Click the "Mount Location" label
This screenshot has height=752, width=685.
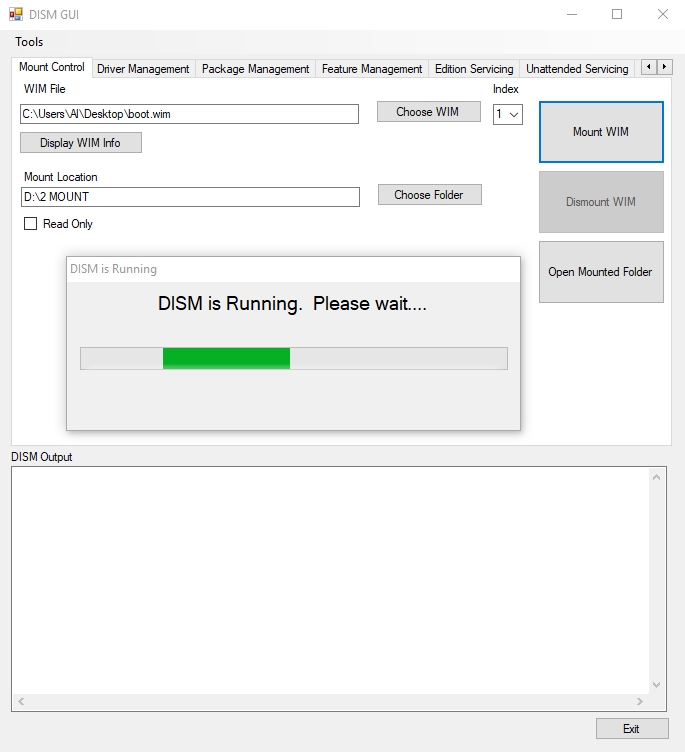point(60,177)
